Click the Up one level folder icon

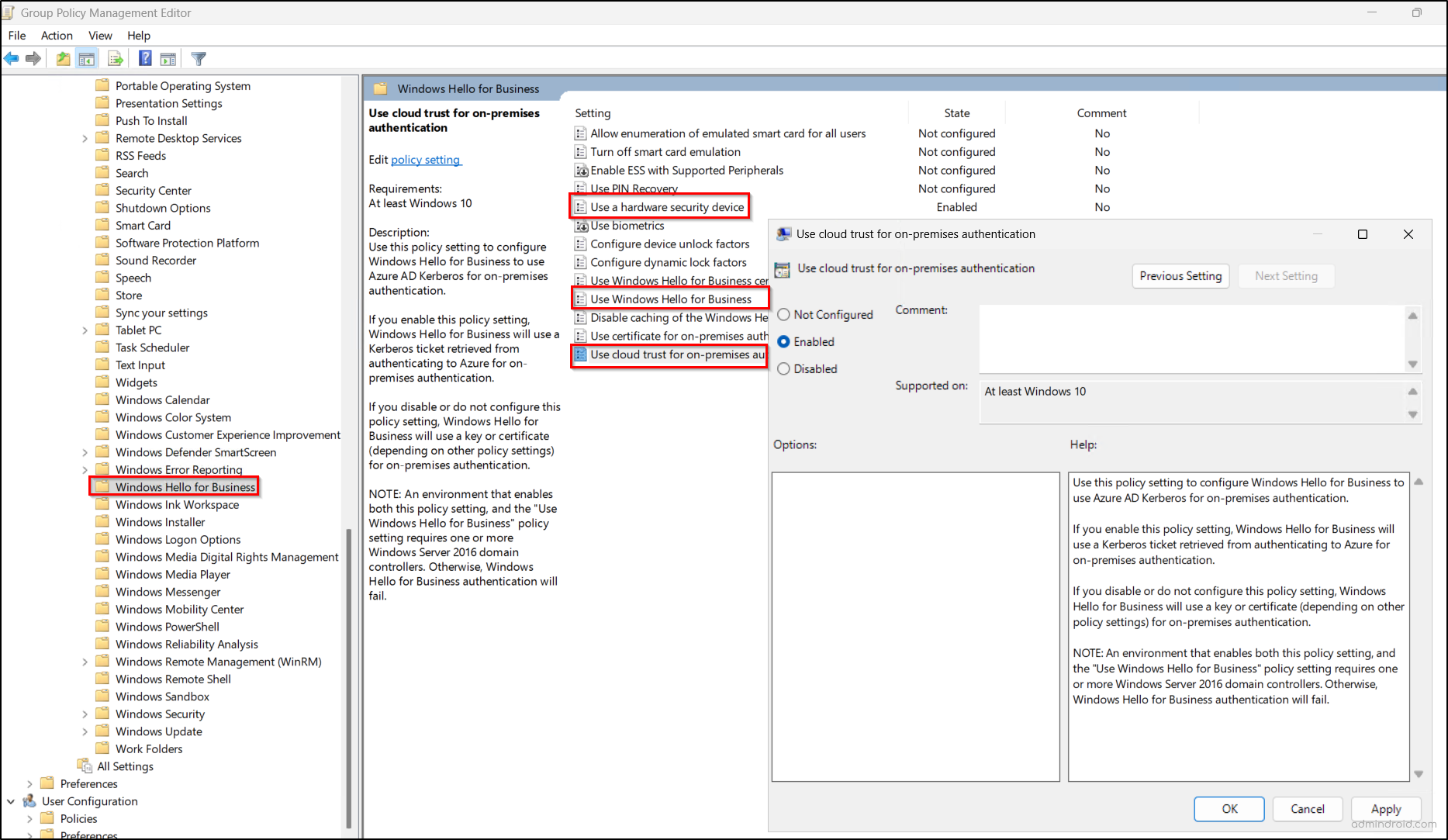[63, 58]
